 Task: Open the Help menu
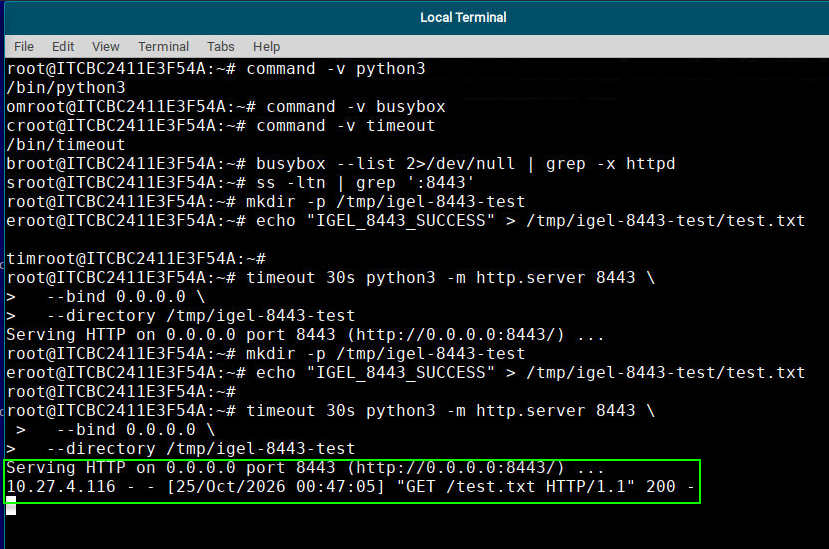click(266, 47)
